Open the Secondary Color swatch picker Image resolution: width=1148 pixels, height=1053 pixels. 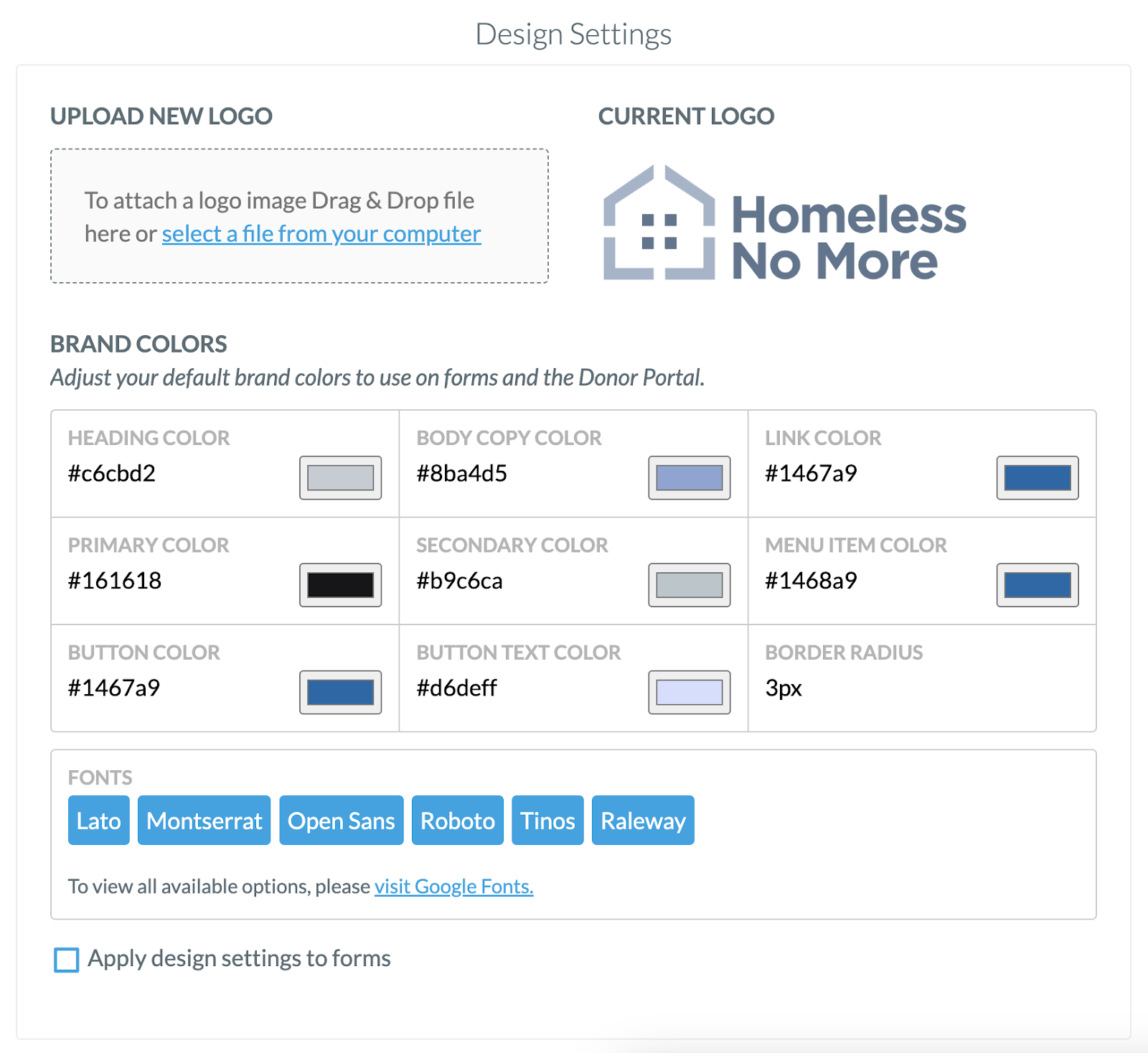coord(689,585)
